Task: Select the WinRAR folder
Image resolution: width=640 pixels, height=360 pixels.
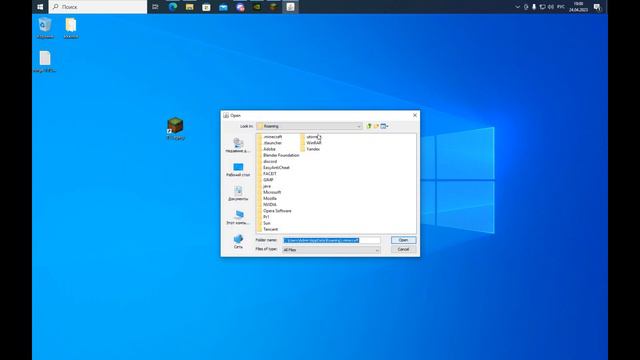Action: [311, 143]
